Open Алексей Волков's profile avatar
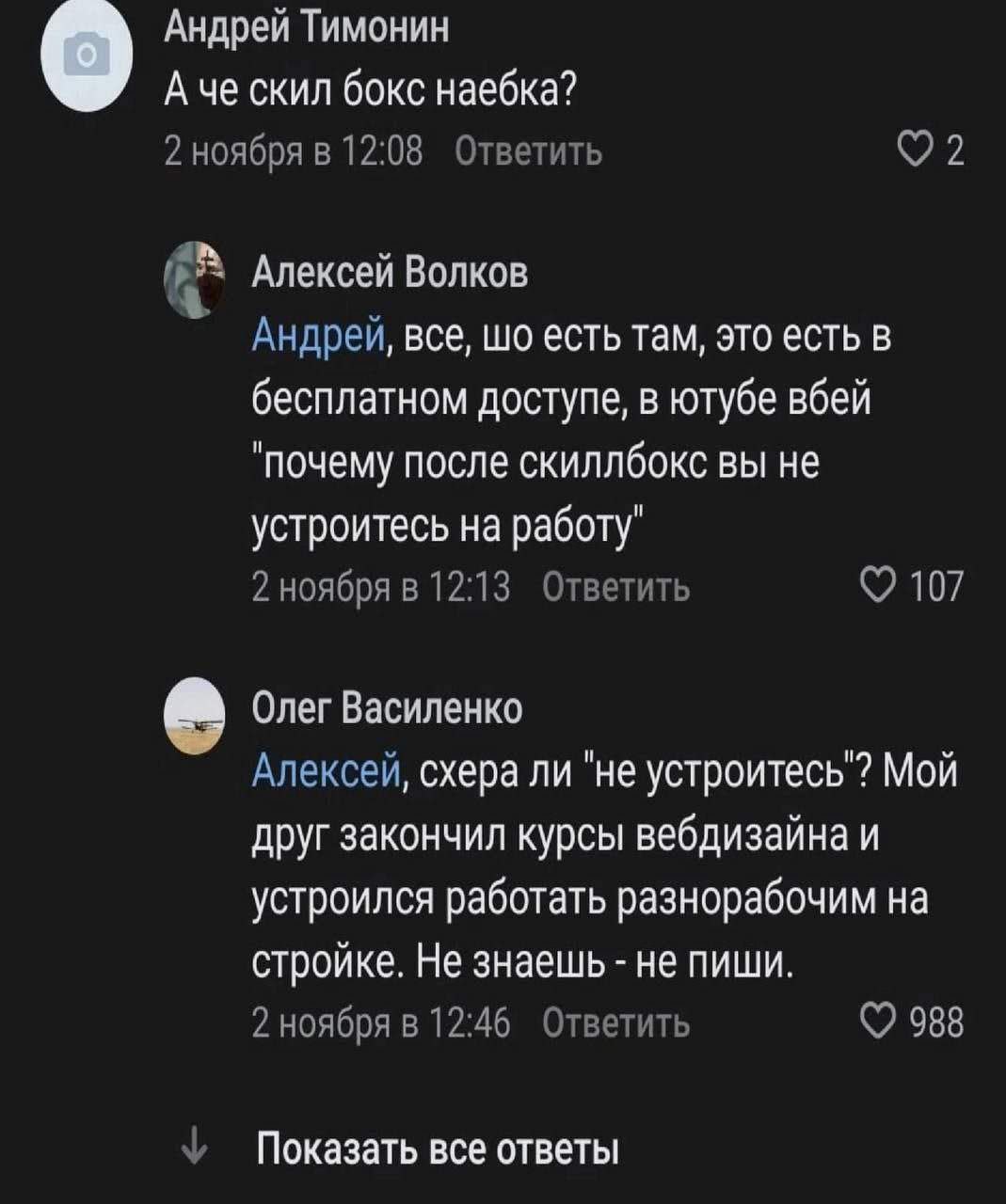1006x1204 pixels. click(197, 277)
